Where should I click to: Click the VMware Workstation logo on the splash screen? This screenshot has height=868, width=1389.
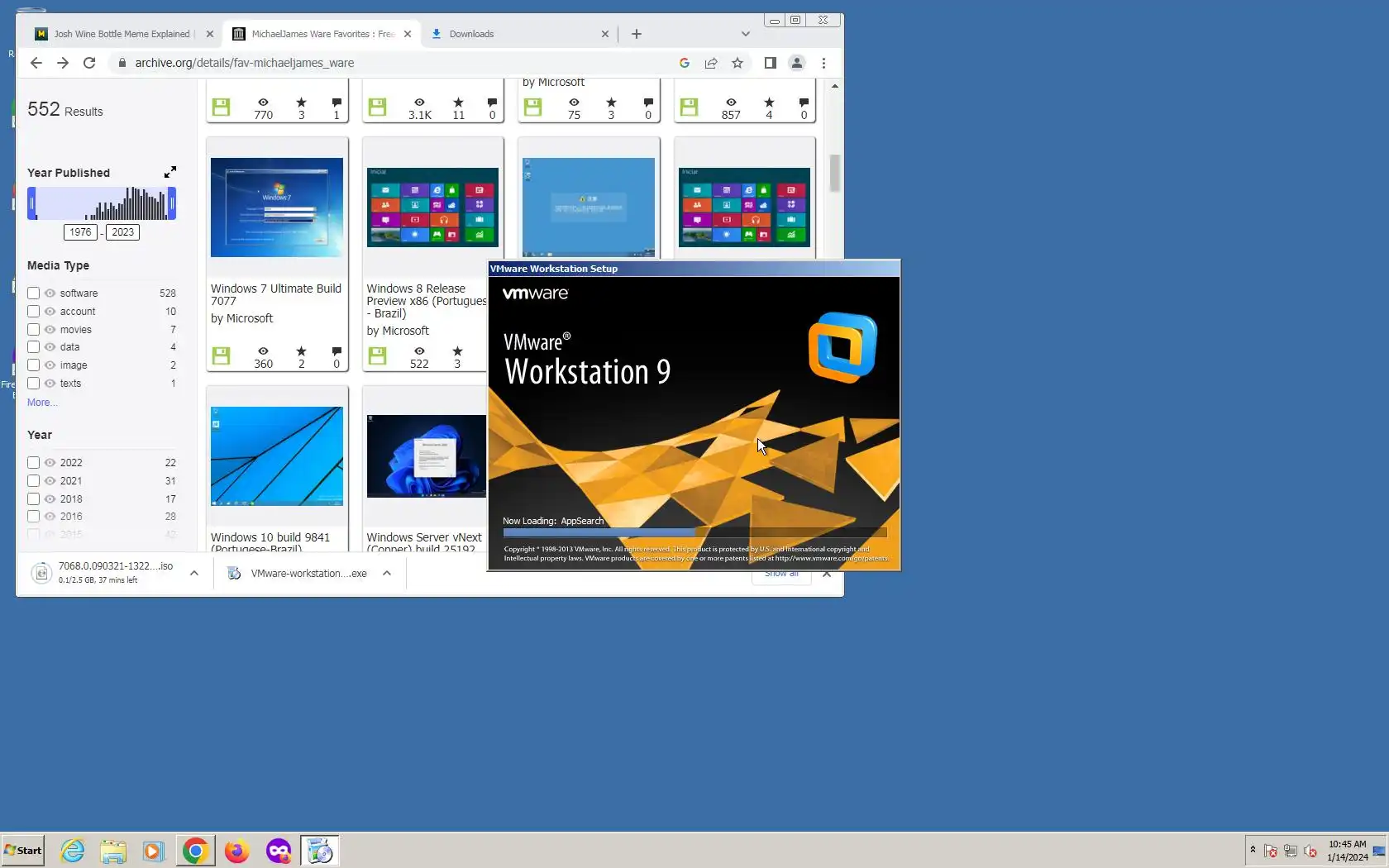click(842, 346)
